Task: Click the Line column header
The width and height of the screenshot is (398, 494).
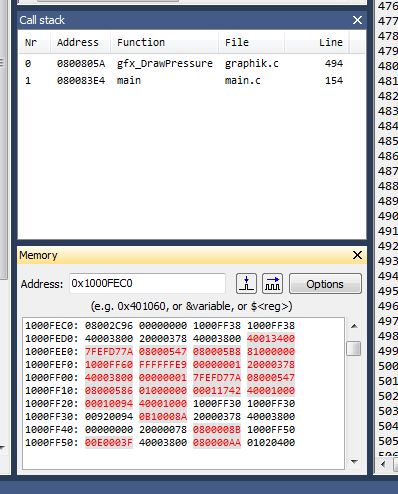Action: pyautogui.click(x=331, y=42)
